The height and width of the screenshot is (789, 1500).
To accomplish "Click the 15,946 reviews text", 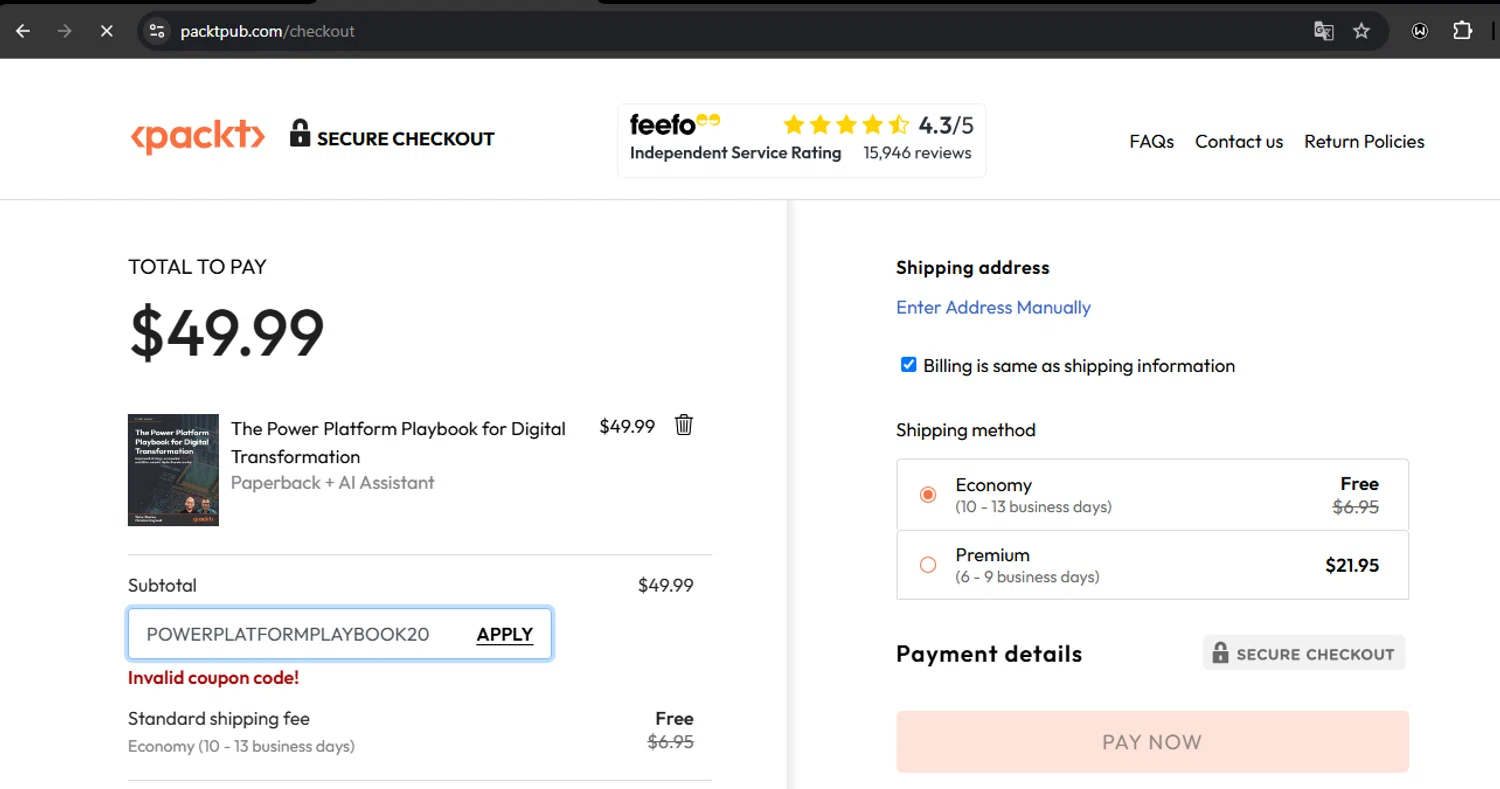I will click(x=917, y=153).
